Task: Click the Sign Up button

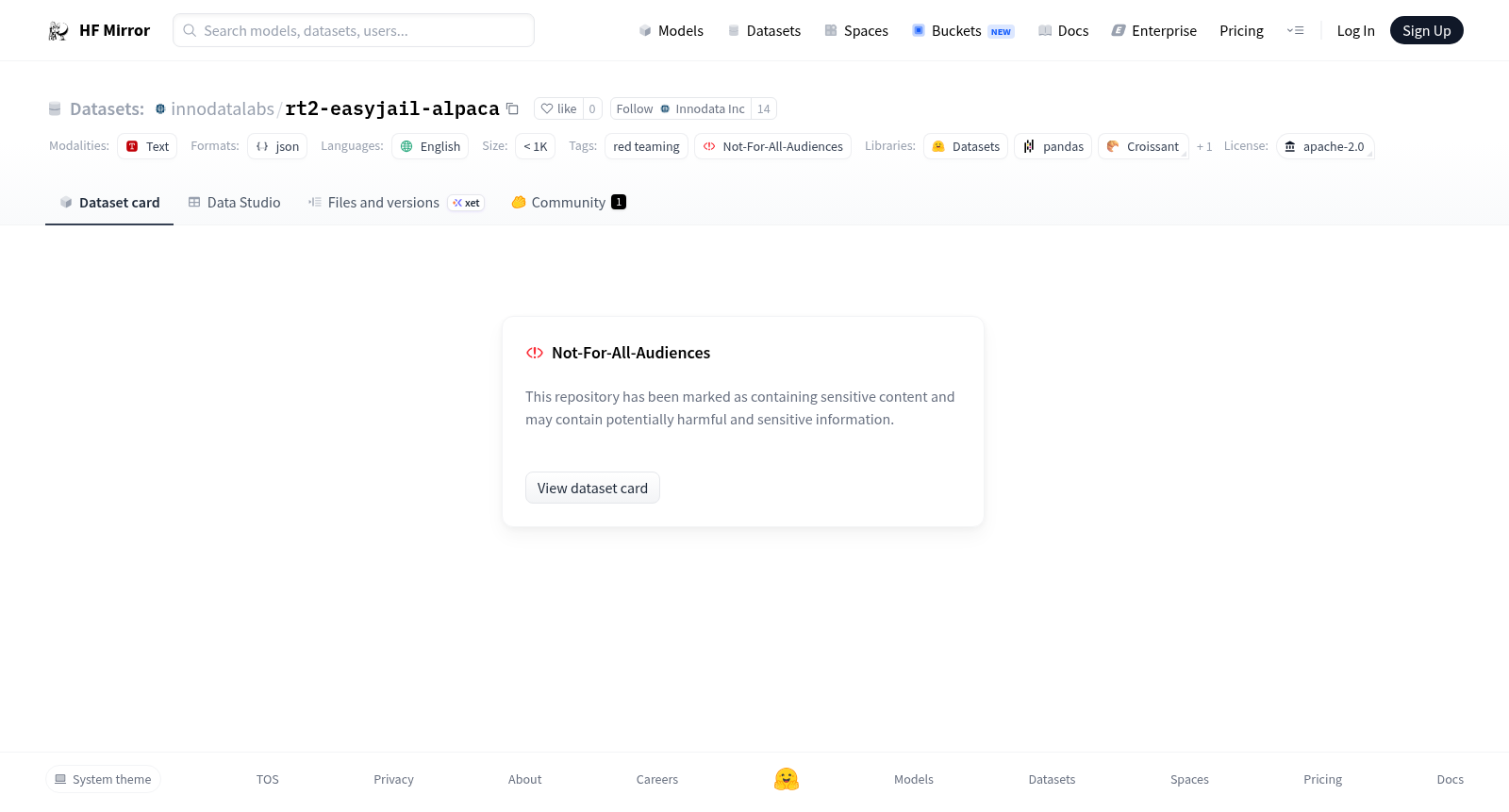Action: [1426, 30]
